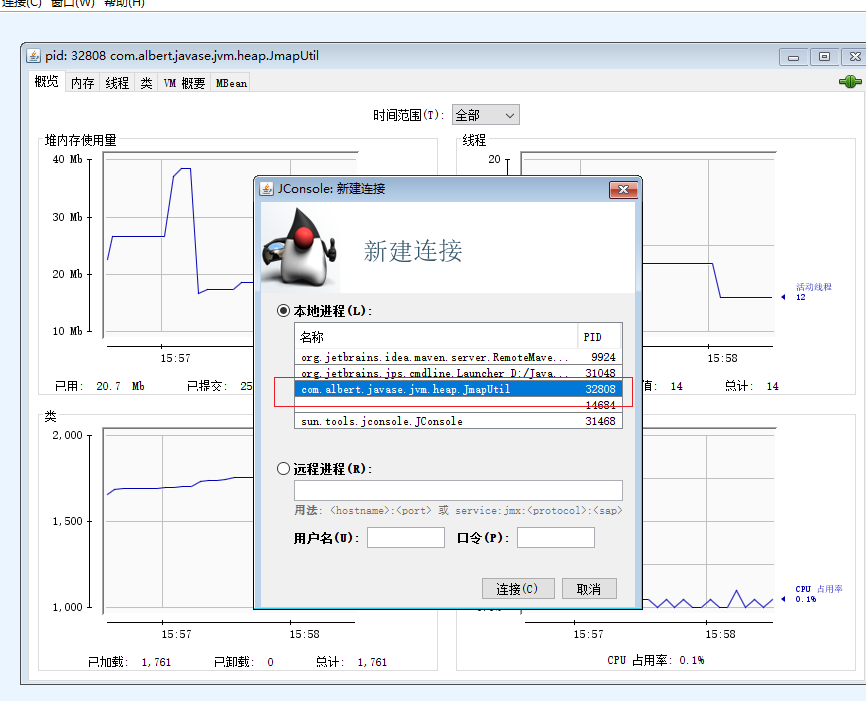Image resolution: width=866 pixels, height=701 pixels.
Task: Select the unnamed process with PID 14684
Action: click(458, 405)
